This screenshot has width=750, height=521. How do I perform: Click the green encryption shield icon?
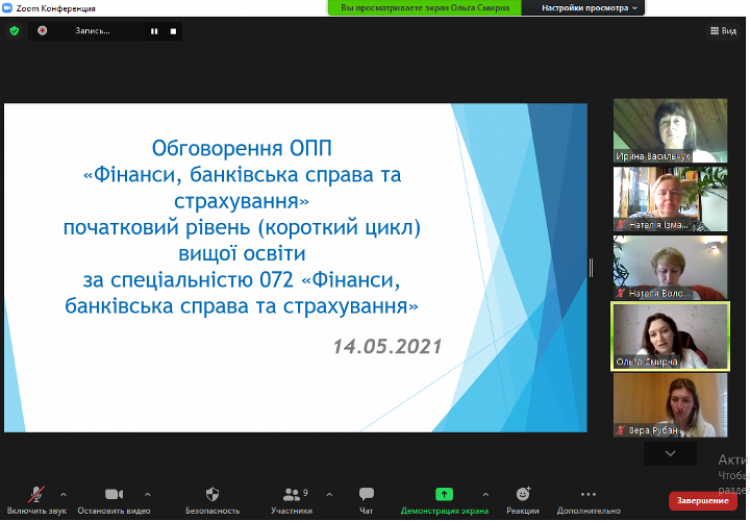coord(14,31)
